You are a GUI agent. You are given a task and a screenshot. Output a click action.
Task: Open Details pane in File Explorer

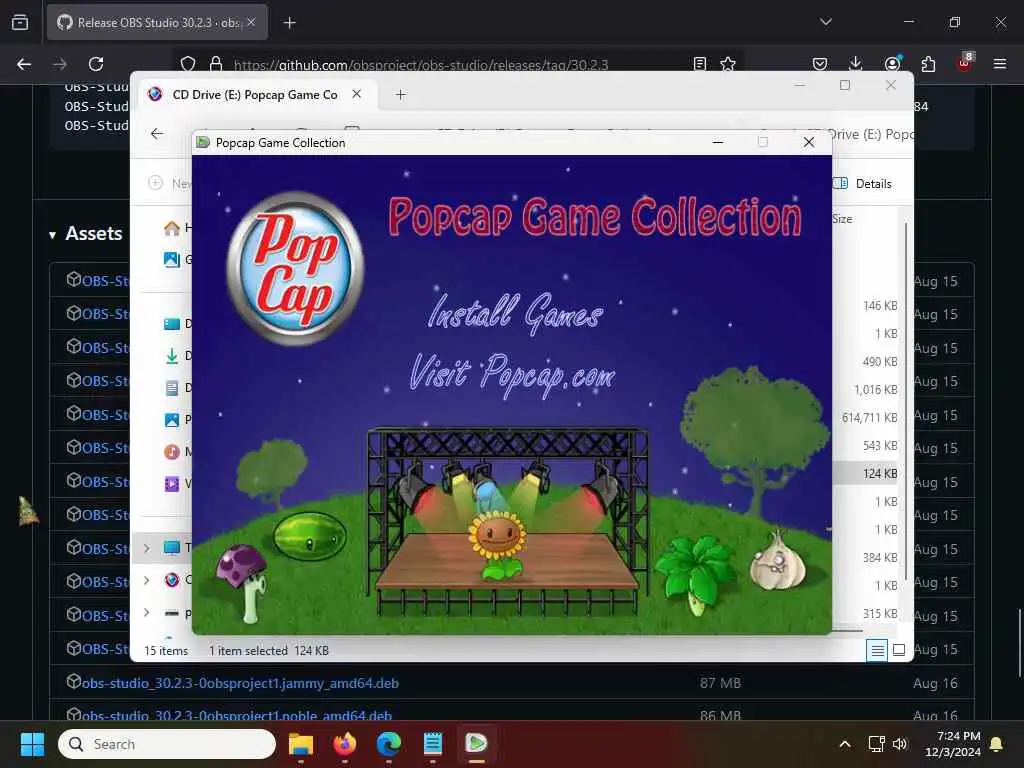click(x=863, y=184)
